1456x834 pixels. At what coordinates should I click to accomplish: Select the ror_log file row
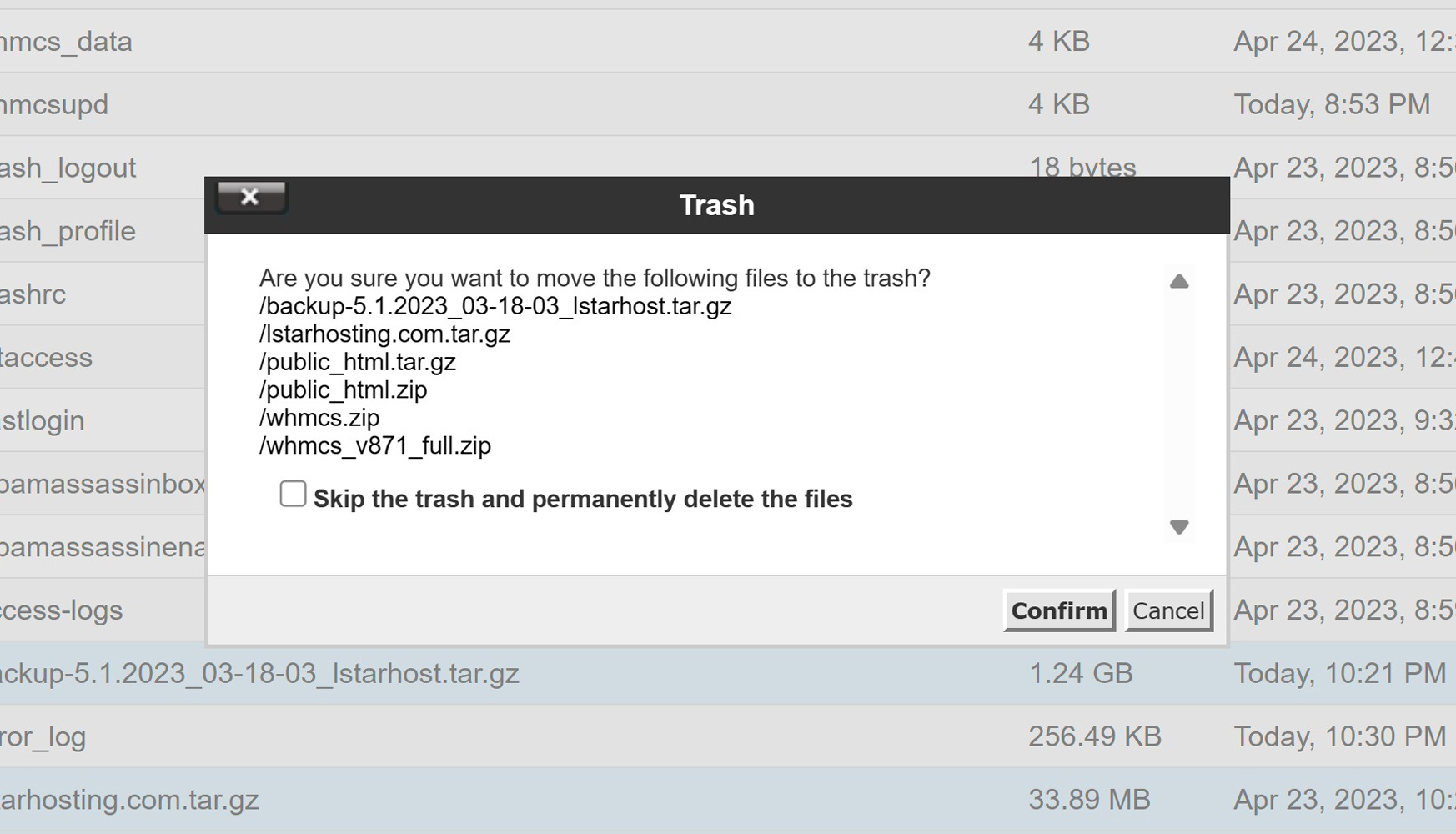[43, 737]
